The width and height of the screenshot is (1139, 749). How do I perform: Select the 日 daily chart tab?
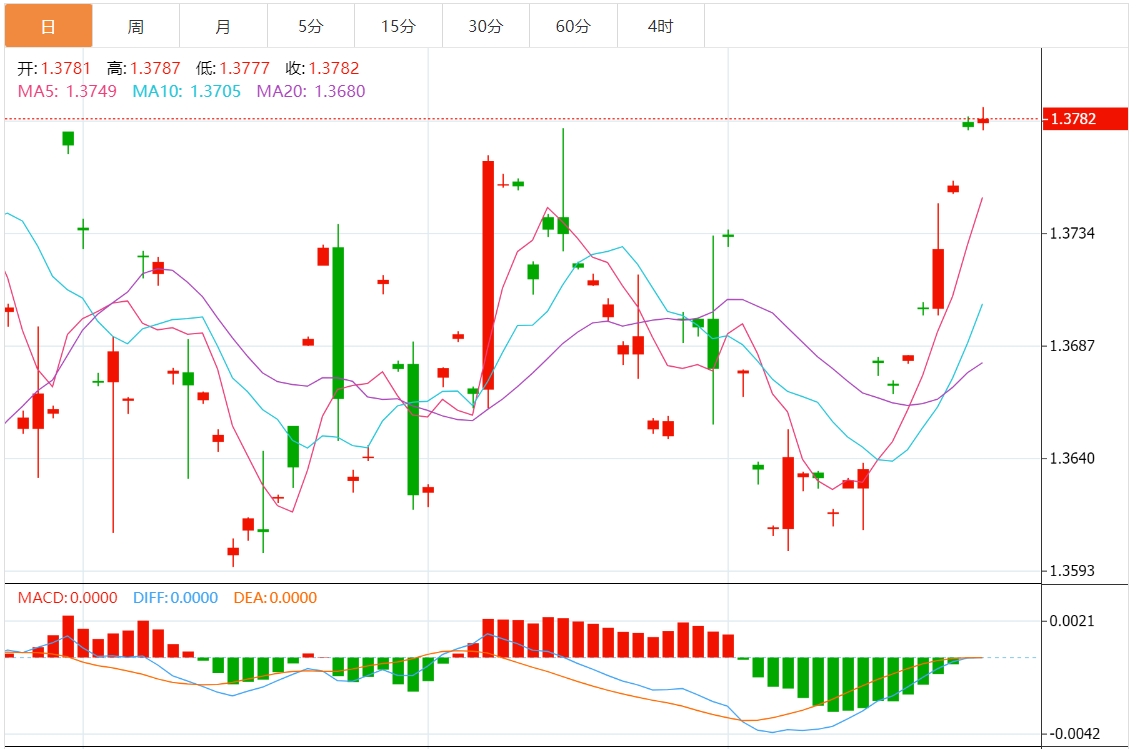click(x=48, y=26)
